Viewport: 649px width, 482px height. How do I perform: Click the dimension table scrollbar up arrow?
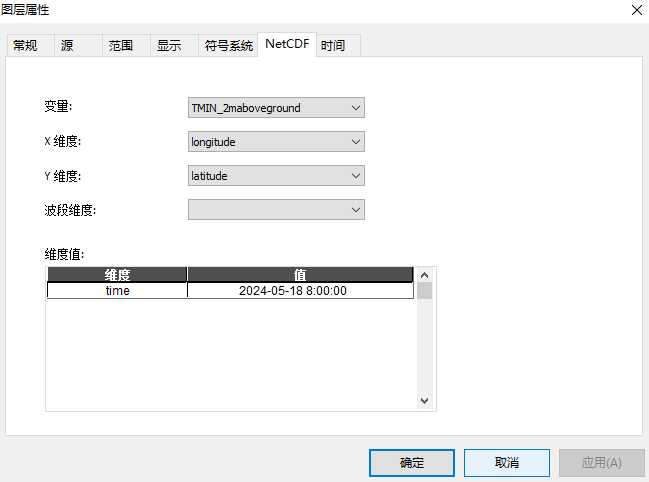click(x=425, y=275)
